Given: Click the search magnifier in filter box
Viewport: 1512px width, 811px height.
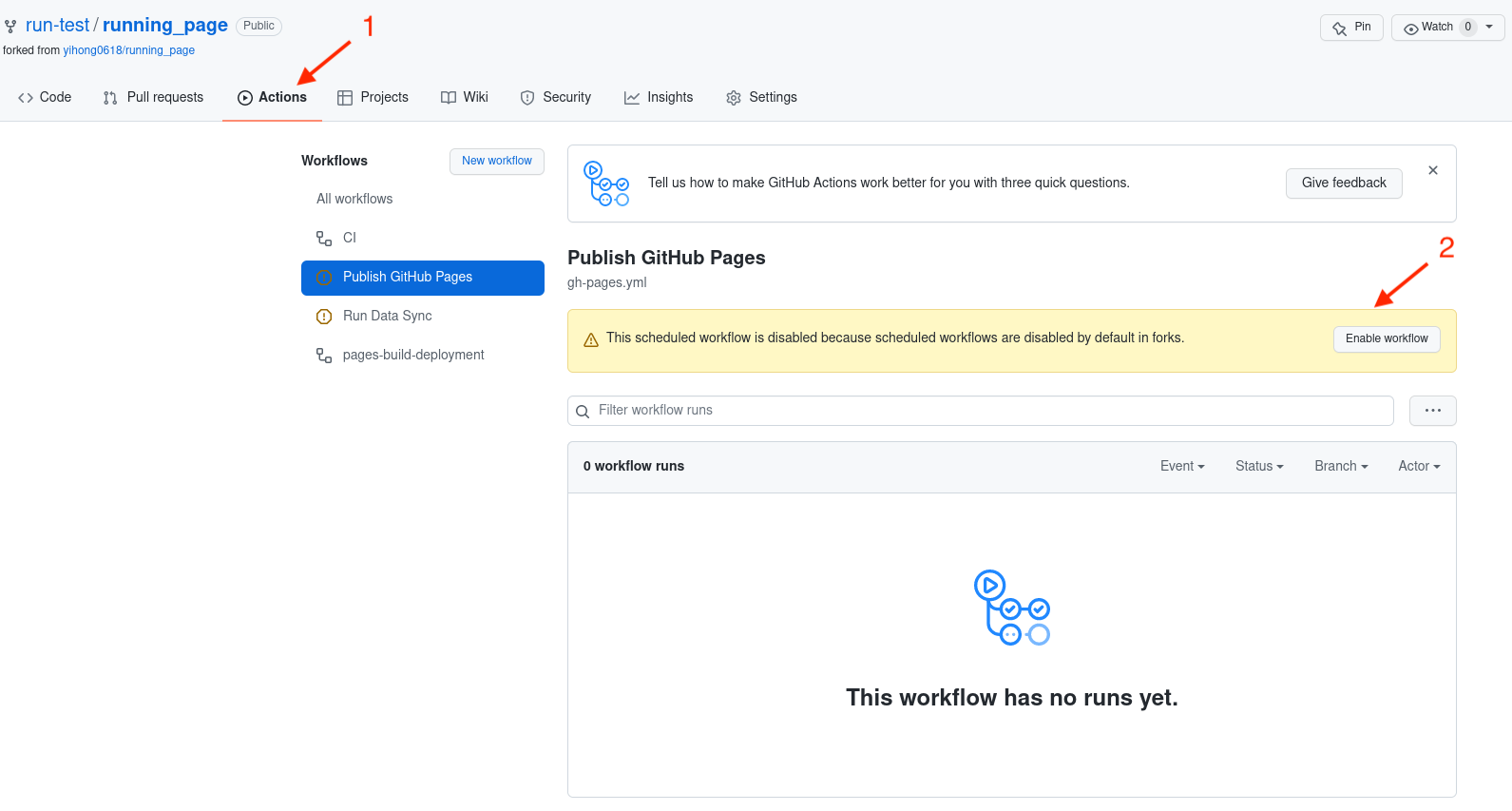Looking at the screenshot, I should tap(583, 412).
